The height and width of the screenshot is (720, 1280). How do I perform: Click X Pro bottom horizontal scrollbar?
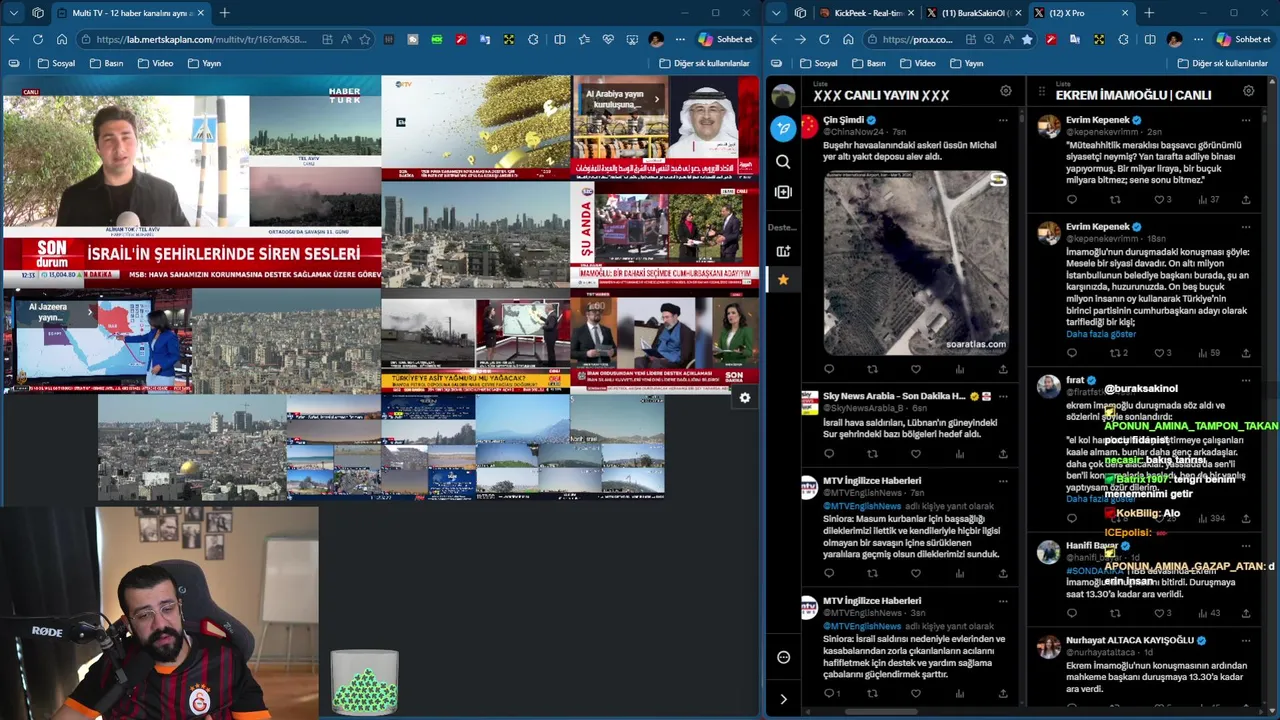click(x=881, y=712)
